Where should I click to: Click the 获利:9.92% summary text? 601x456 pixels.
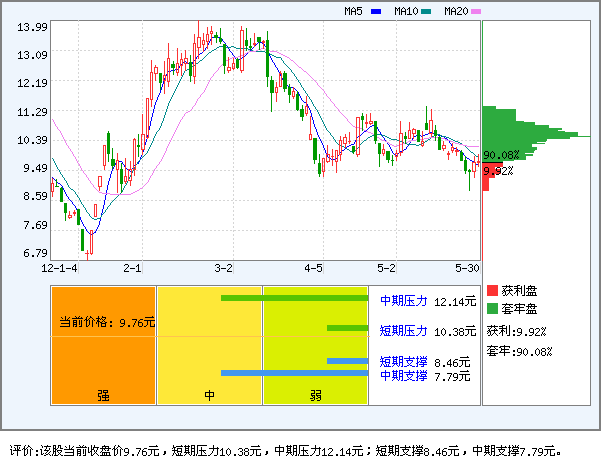pos(516,331)
